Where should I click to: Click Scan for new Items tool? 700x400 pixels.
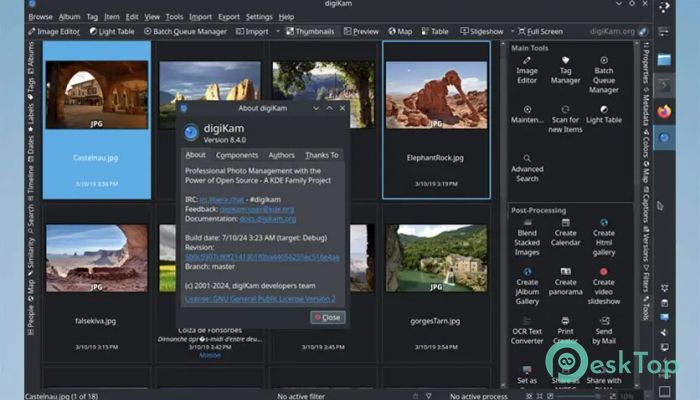pos(565,119)
